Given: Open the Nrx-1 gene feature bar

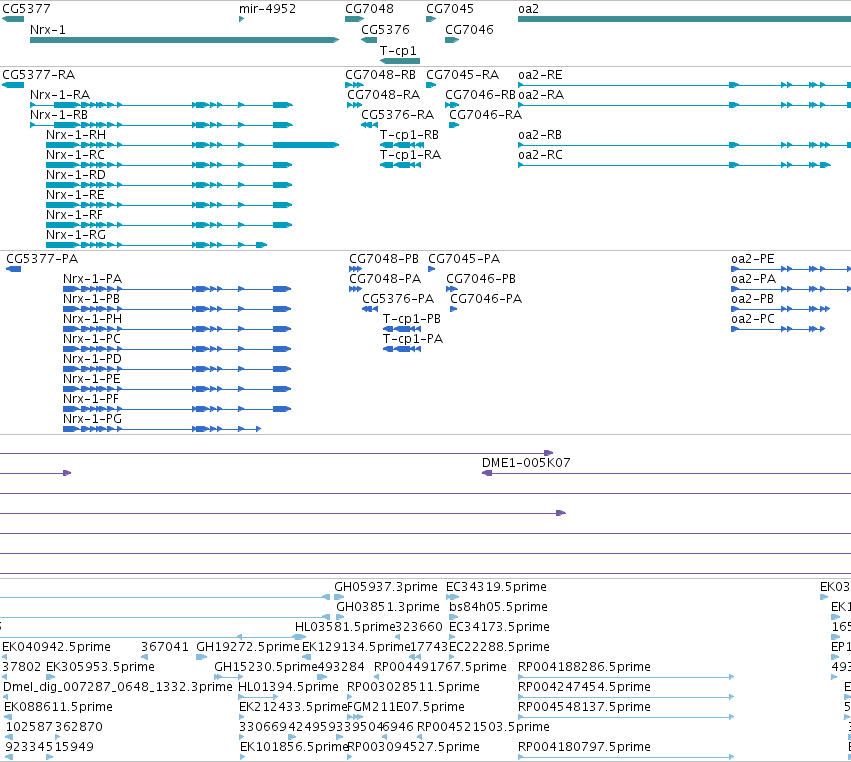Looking at the screenshot, I should (185, 40).
